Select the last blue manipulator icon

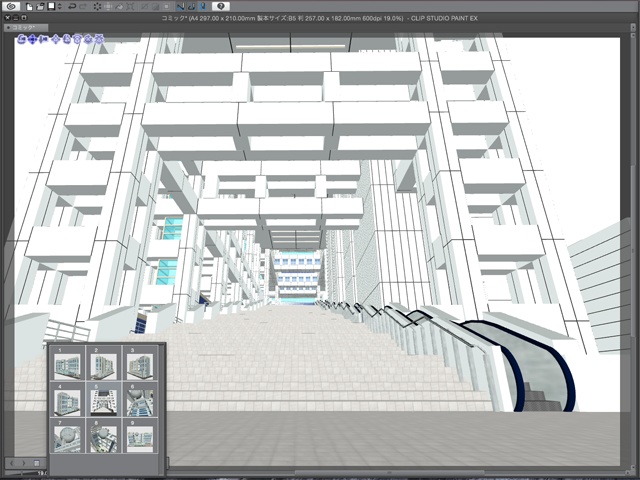99,39
